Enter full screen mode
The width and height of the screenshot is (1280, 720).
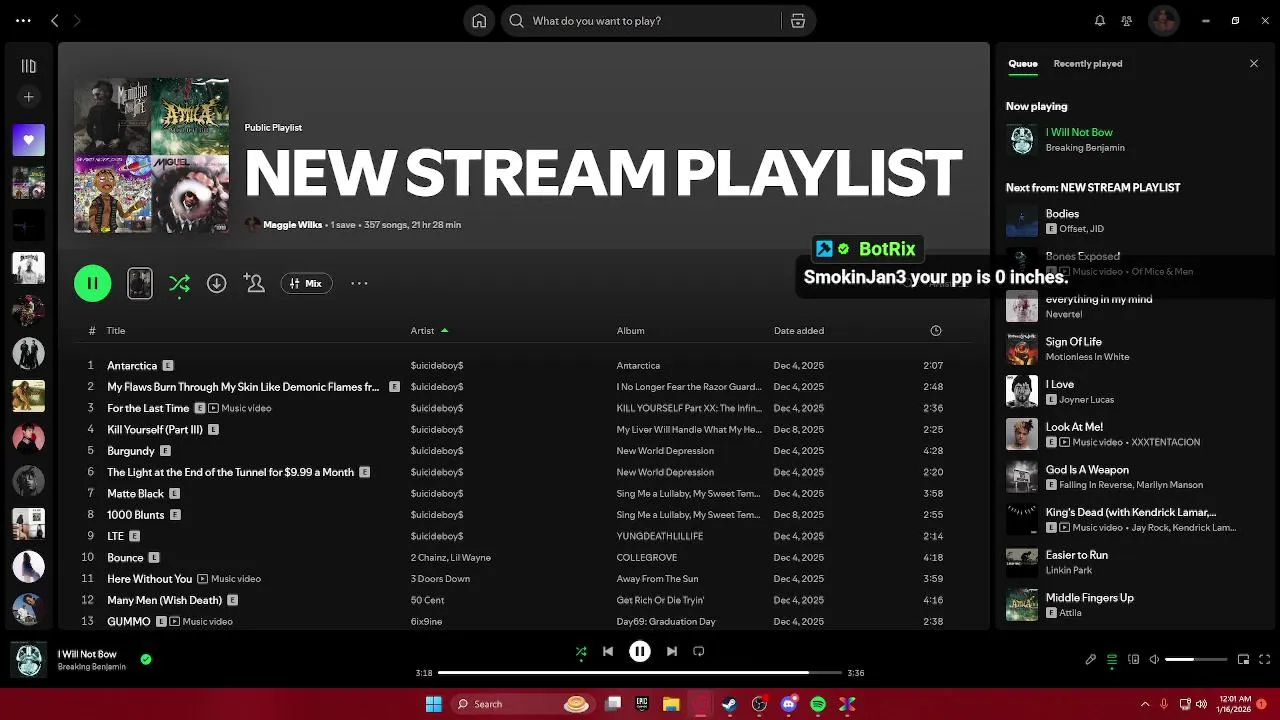click(1265, 659)
